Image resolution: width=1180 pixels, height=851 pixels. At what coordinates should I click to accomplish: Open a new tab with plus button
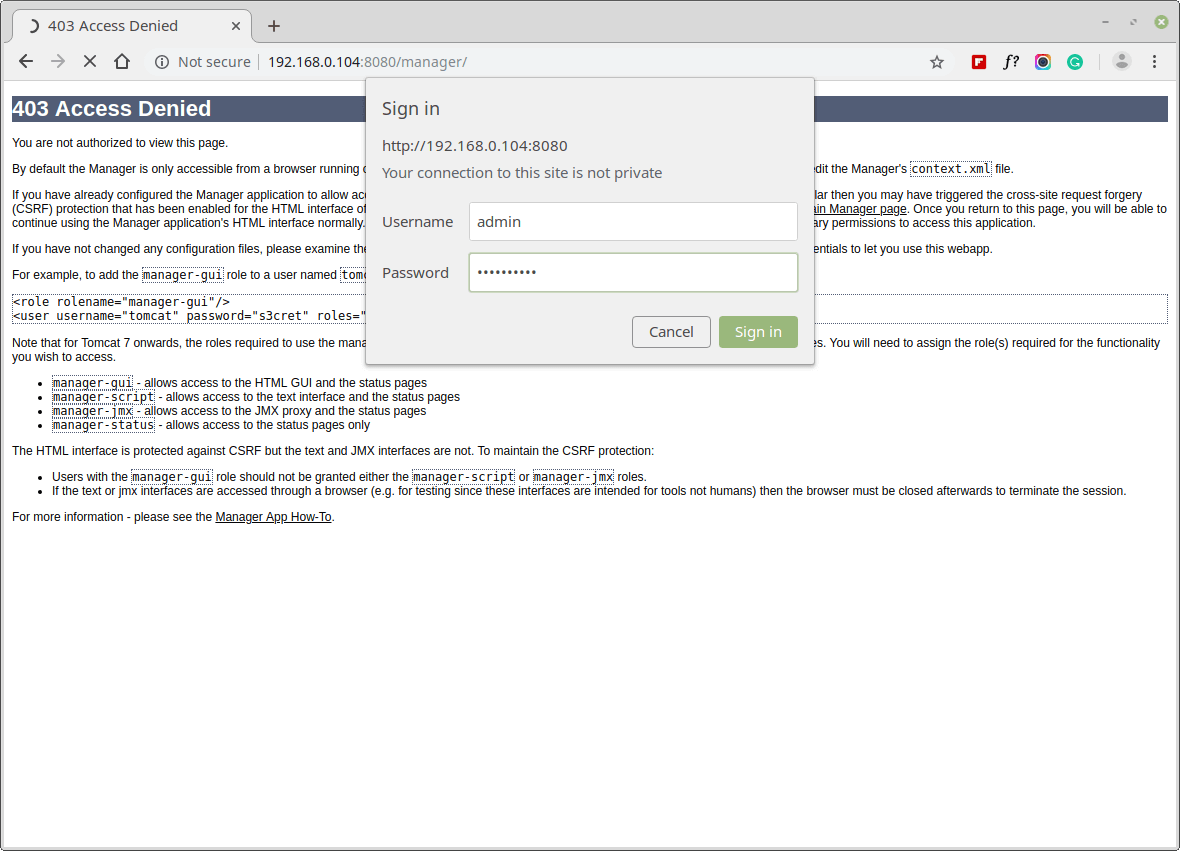(274, 26)
